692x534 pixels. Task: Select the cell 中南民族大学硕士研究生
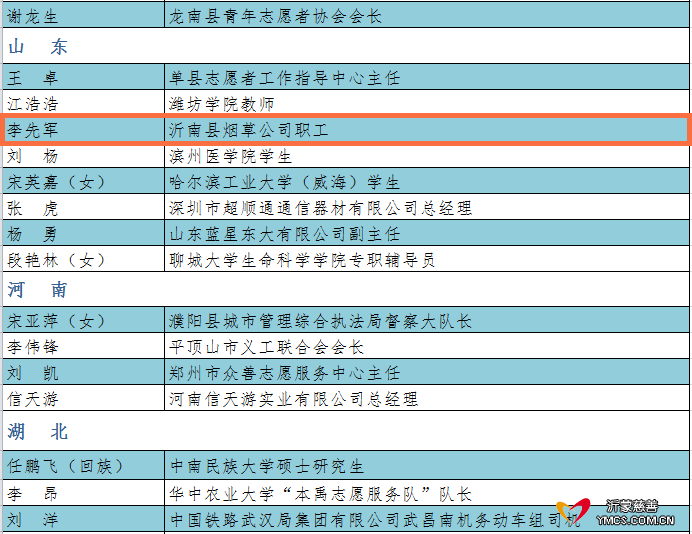[427, 466]
